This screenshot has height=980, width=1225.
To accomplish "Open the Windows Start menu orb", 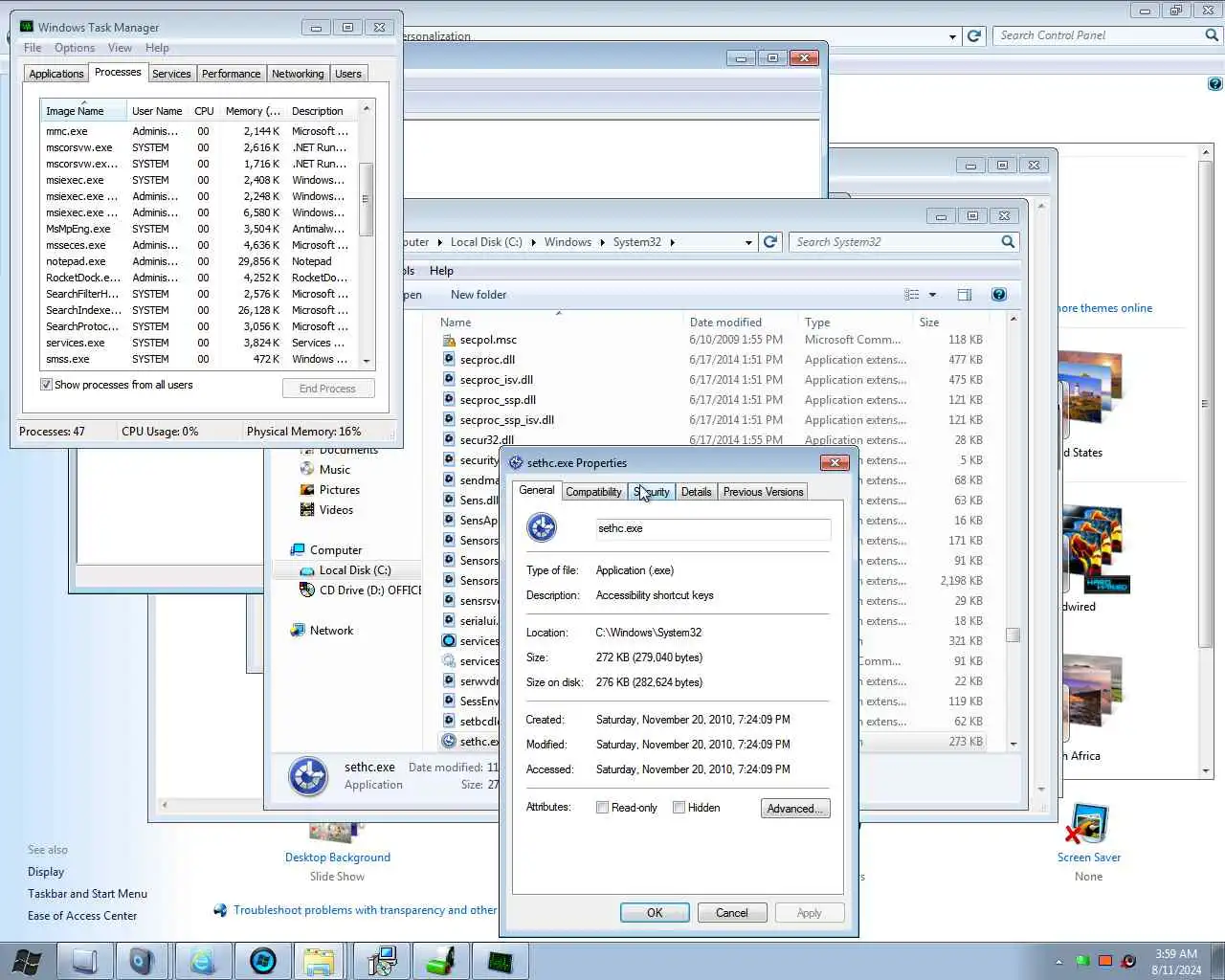I will pyautogui.click(x=26, y=961).
